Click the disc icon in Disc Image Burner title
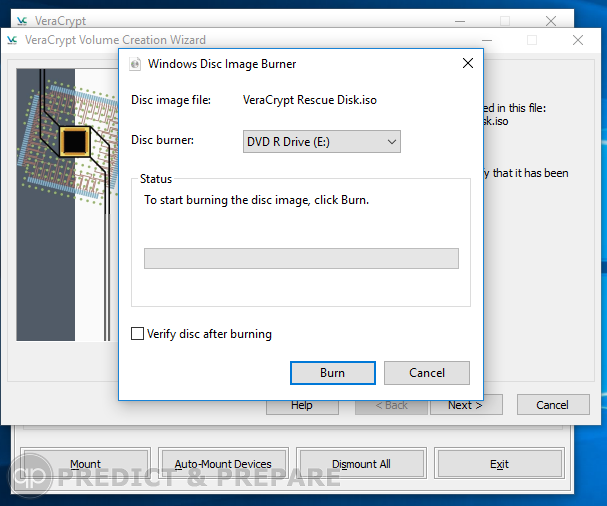This screenshot has height=506, width=607. pos(135,64)
